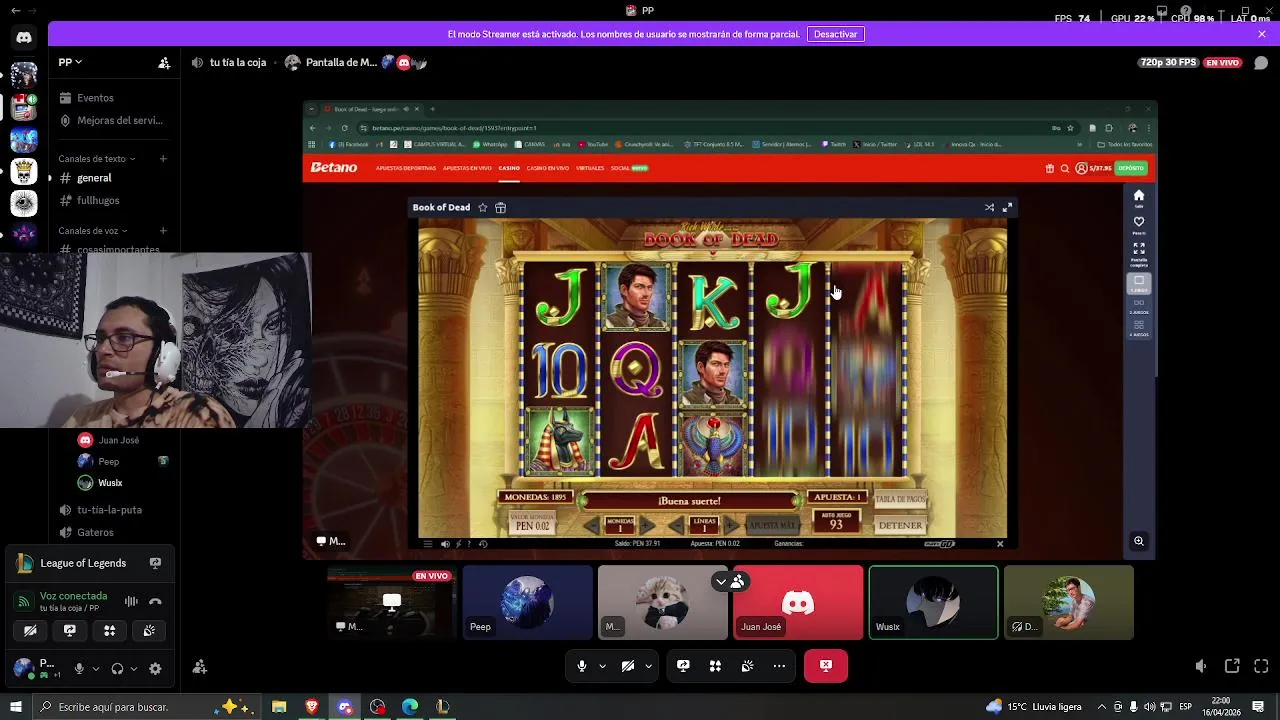Open activities icon in call controls

(x=715, y=666)
